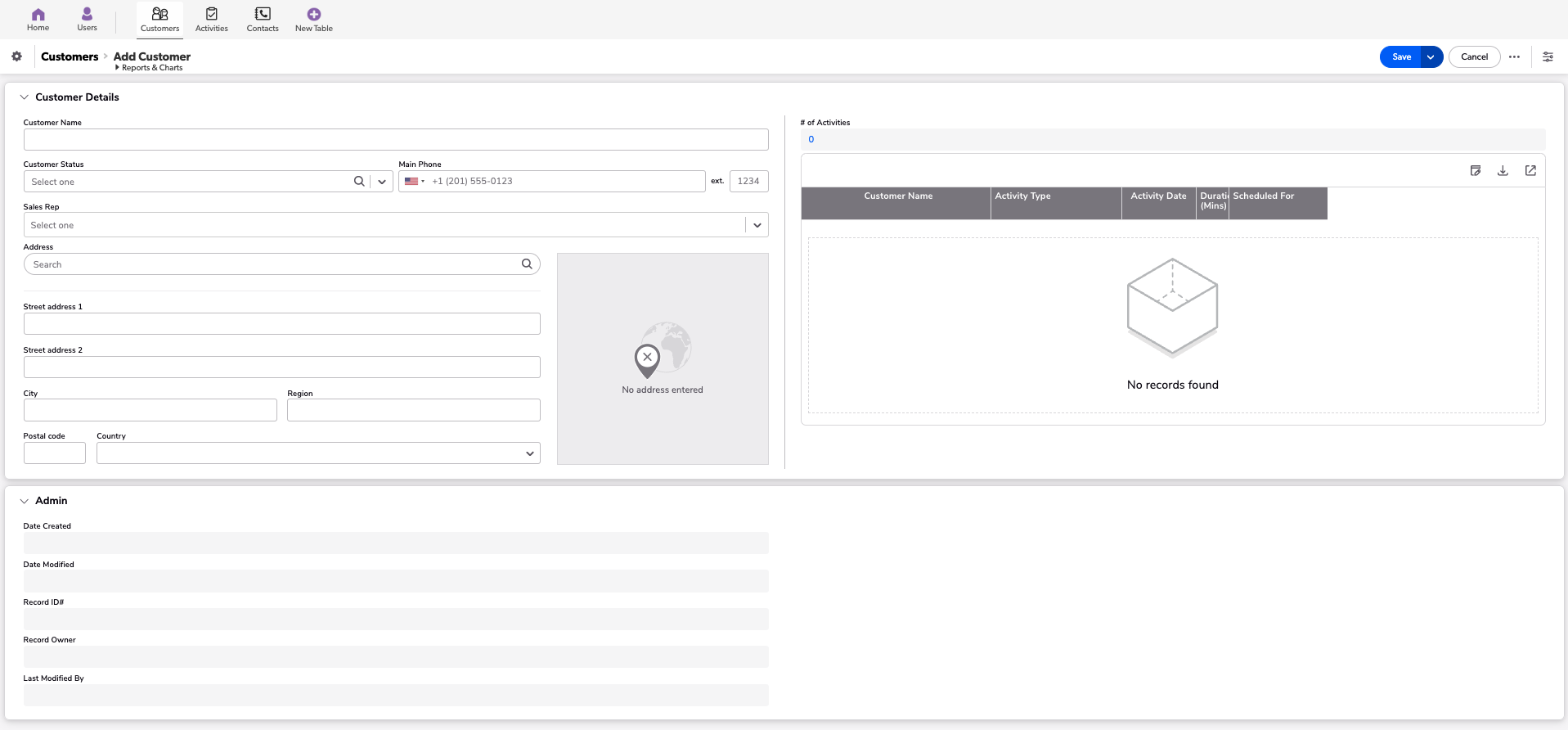This screenshot has width=1568, height=730.
Task: Sort by Duration (Mins) column header
Action: click(x=1213, y=204)
